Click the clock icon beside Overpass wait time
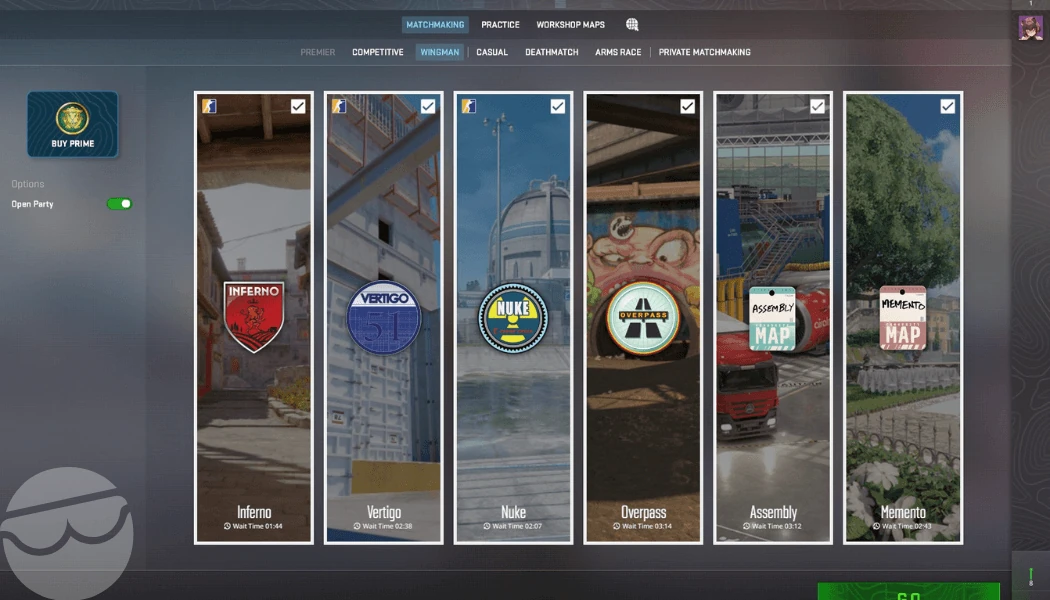 point(617,526)
